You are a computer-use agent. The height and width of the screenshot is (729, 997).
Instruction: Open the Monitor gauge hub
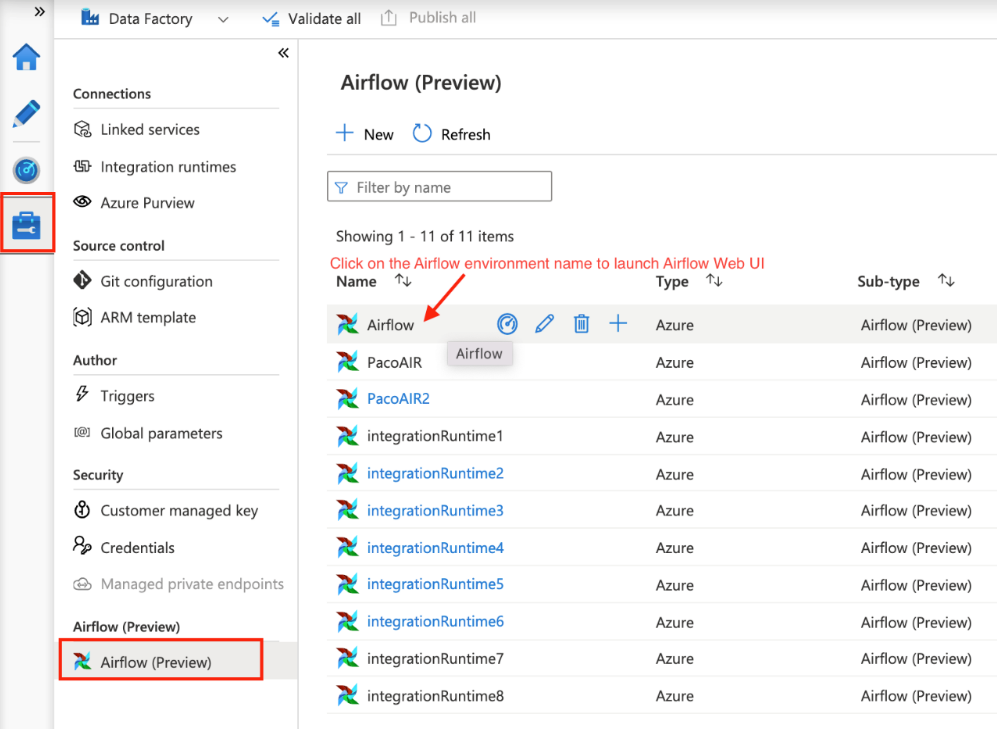[26, 170]
